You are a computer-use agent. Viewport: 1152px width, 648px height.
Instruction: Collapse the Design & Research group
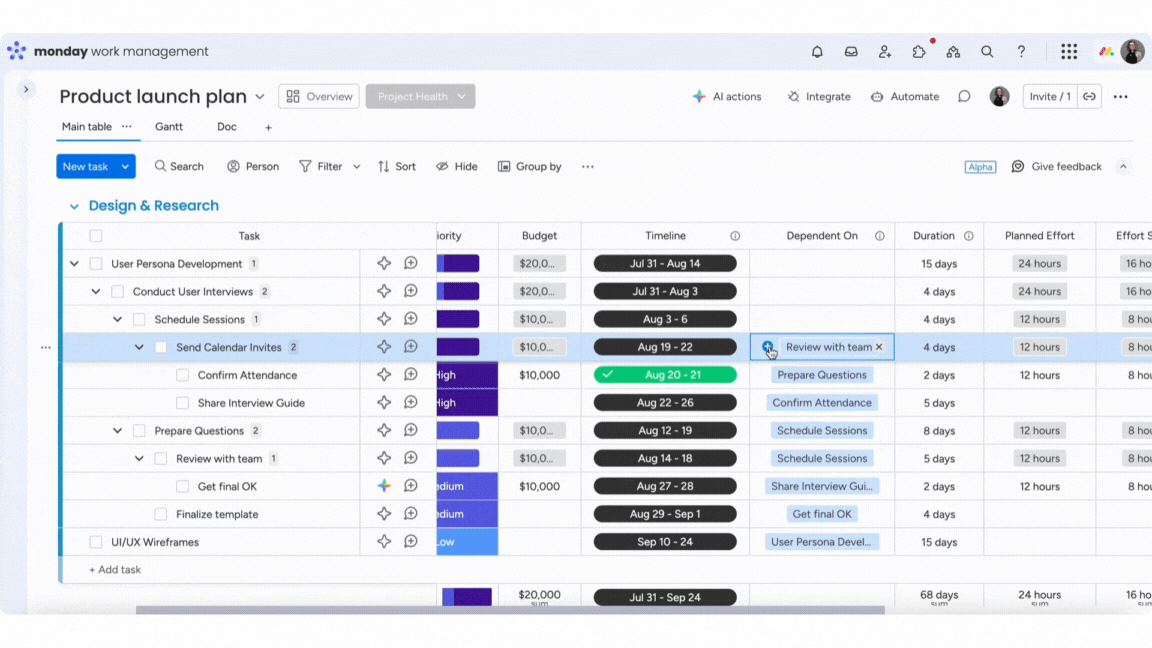pyautogui.click(x=75, y=205)
